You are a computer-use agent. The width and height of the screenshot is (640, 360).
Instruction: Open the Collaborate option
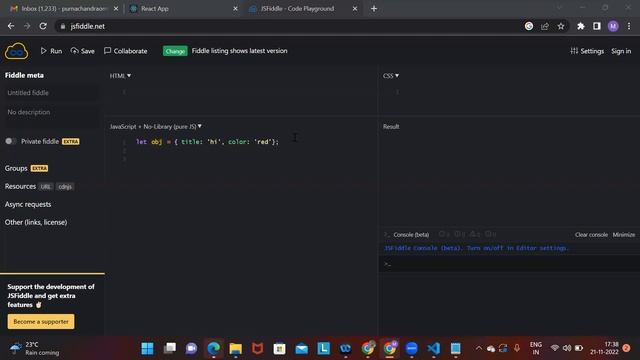[x=126, y=51]
